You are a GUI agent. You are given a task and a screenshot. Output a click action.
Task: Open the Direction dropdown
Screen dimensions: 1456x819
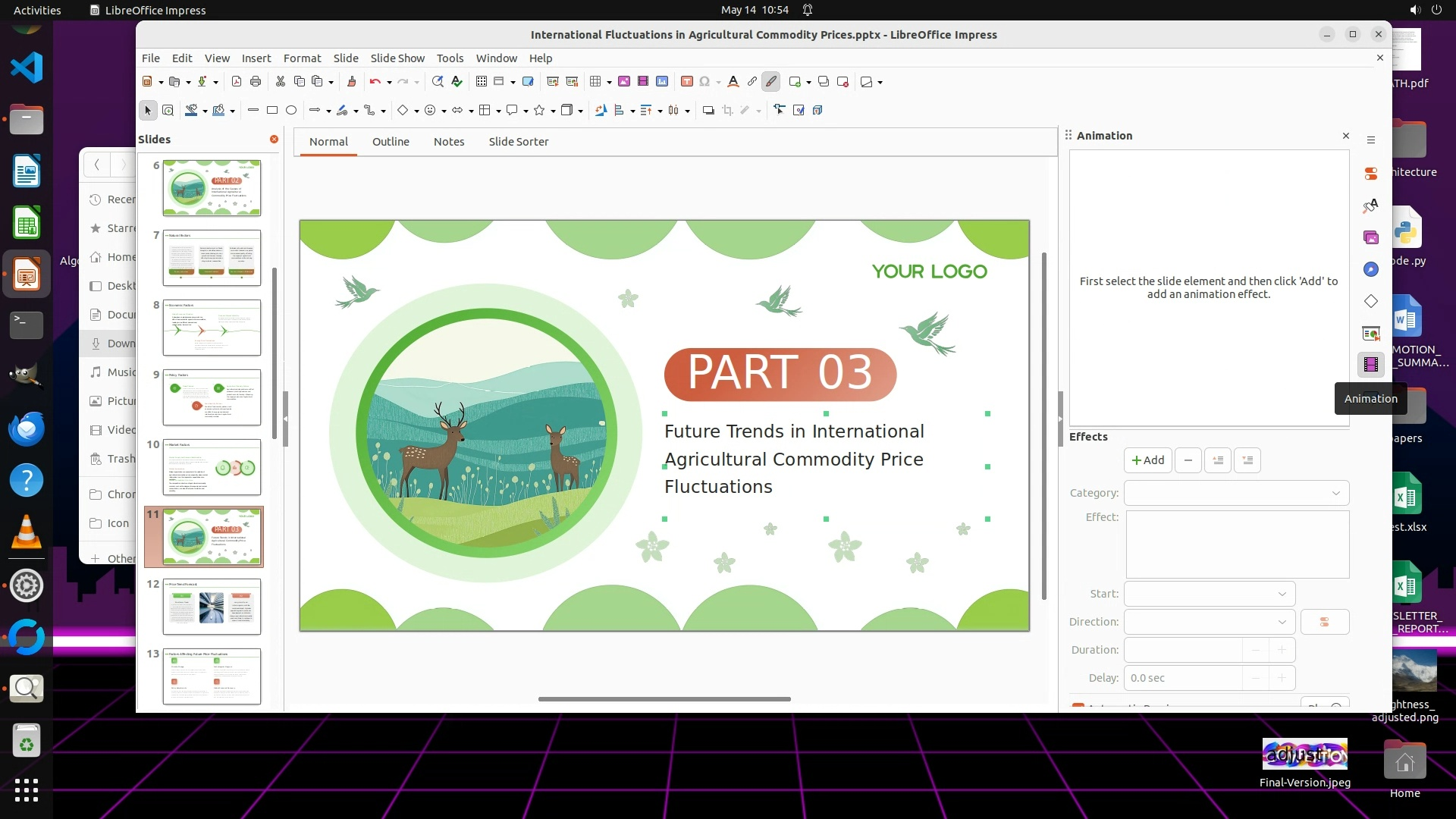(1210, 622)
